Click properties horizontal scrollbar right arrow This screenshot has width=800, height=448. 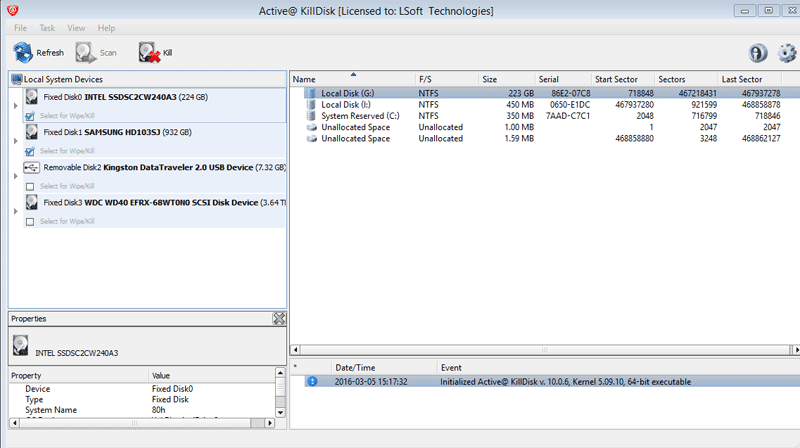click(x=270, y=423)
